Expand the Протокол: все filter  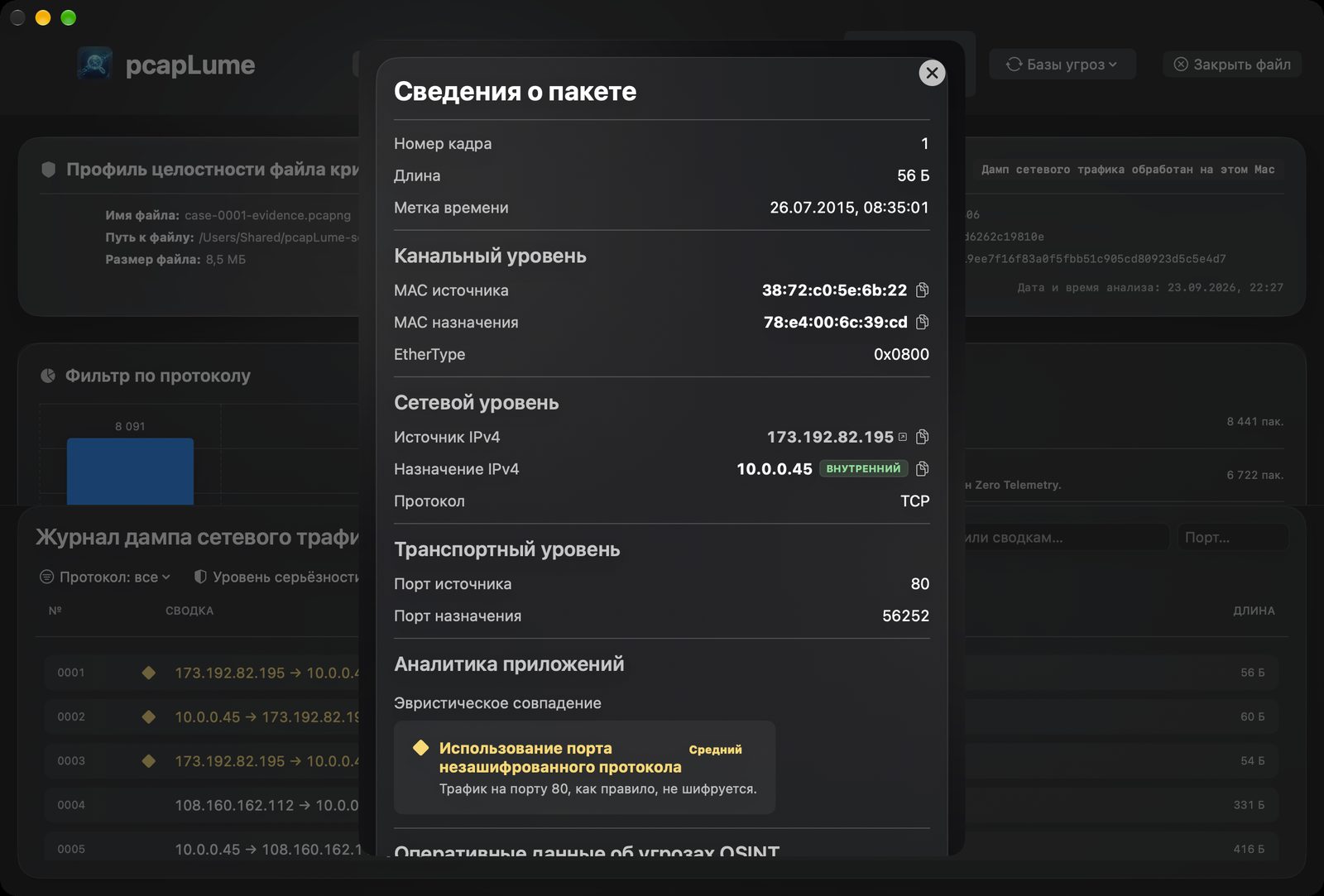click(x=105, y=577)
